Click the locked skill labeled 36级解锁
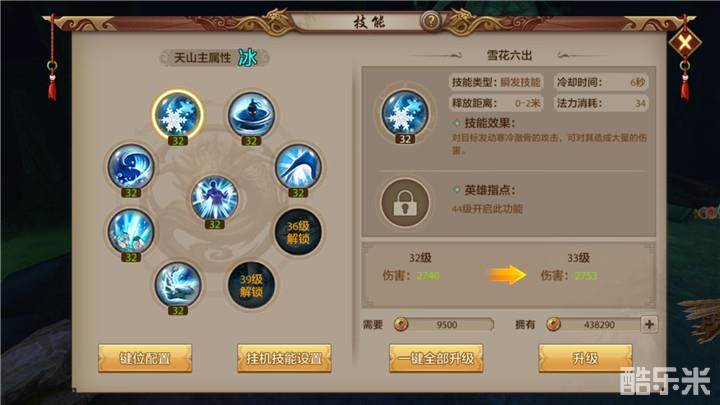 point(298,232)
